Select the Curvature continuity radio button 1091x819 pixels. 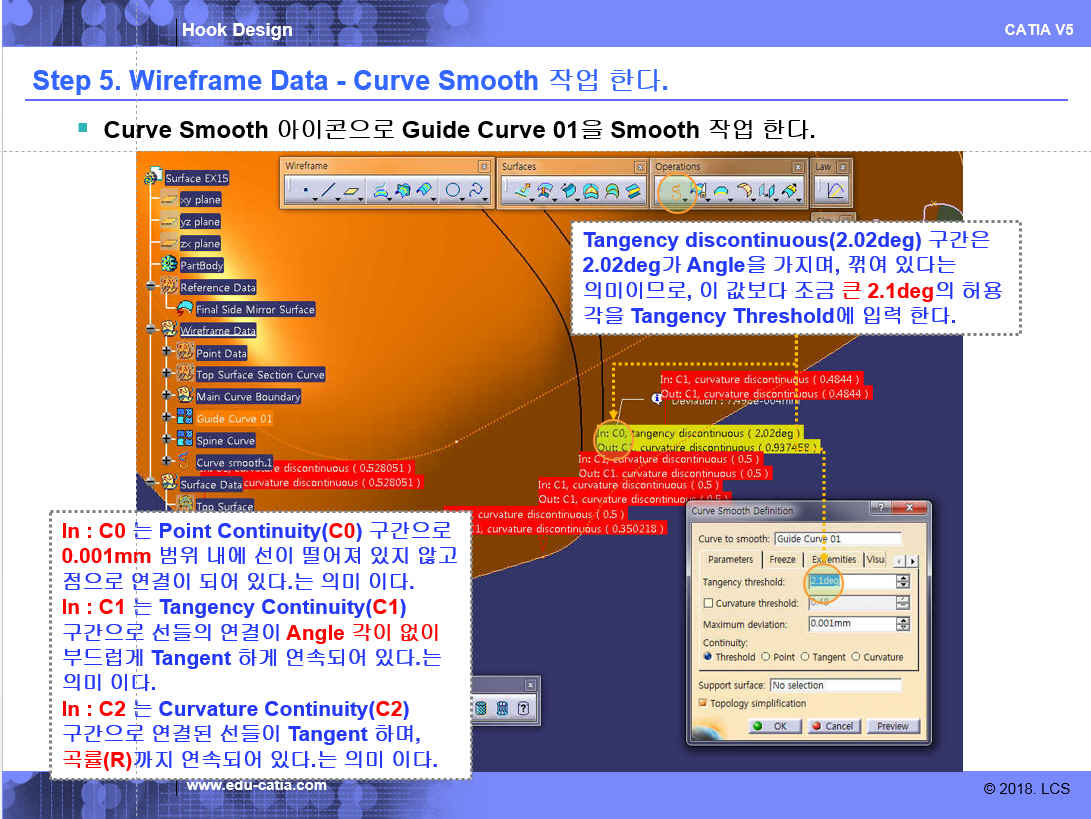click(x=855, y=657)
